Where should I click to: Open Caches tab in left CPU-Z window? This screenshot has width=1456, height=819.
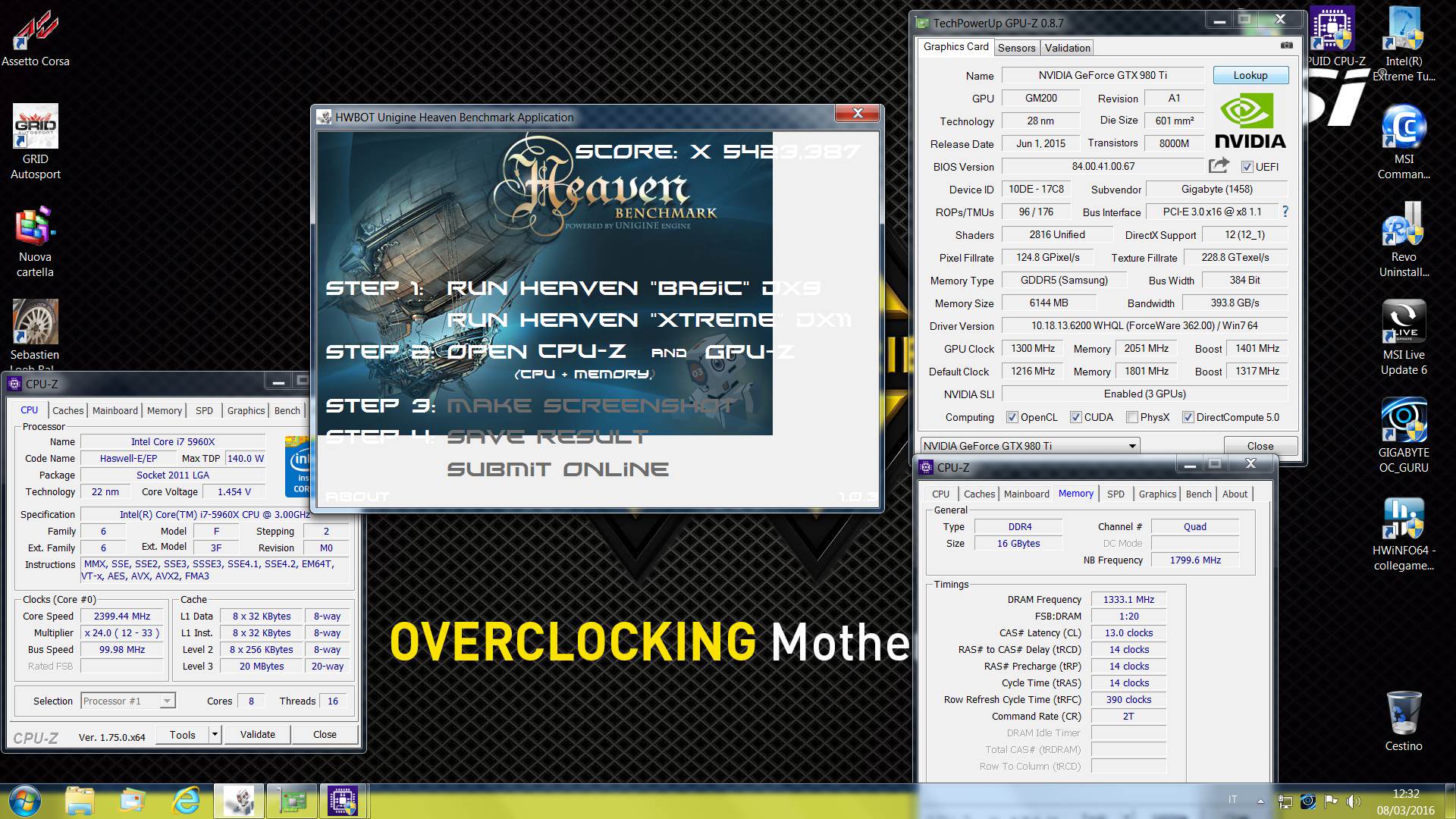[67, 410]
